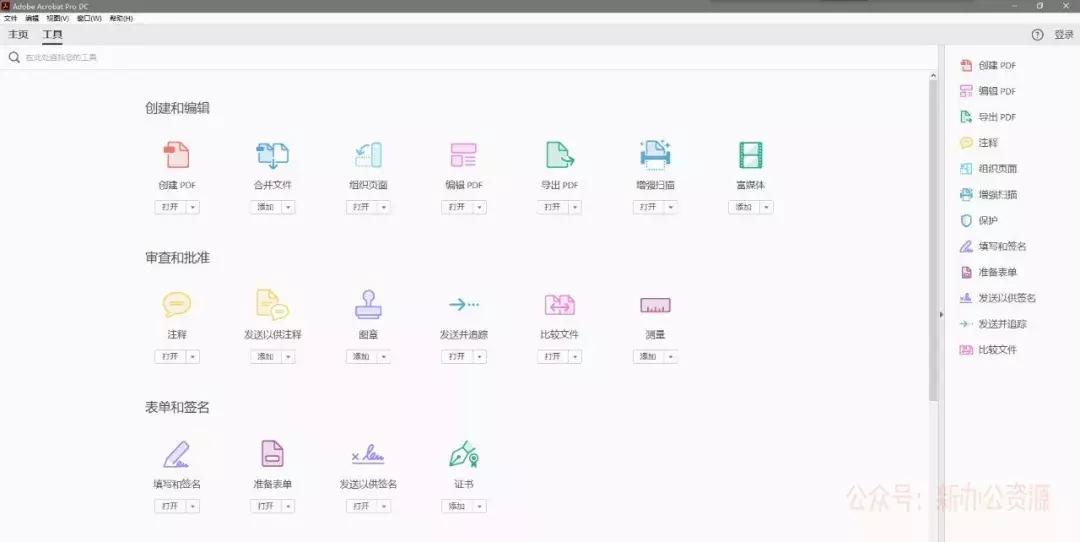
Task: Open the 编辑 menu
Action: click(x=32, y=19)
